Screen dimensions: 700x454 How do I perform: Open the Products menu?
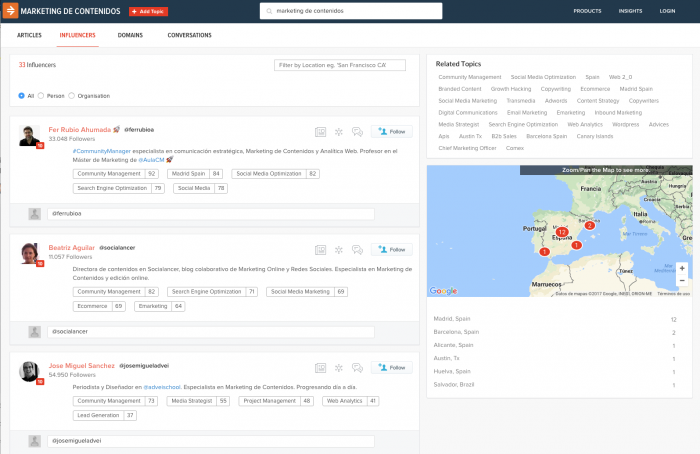[587, 11]
